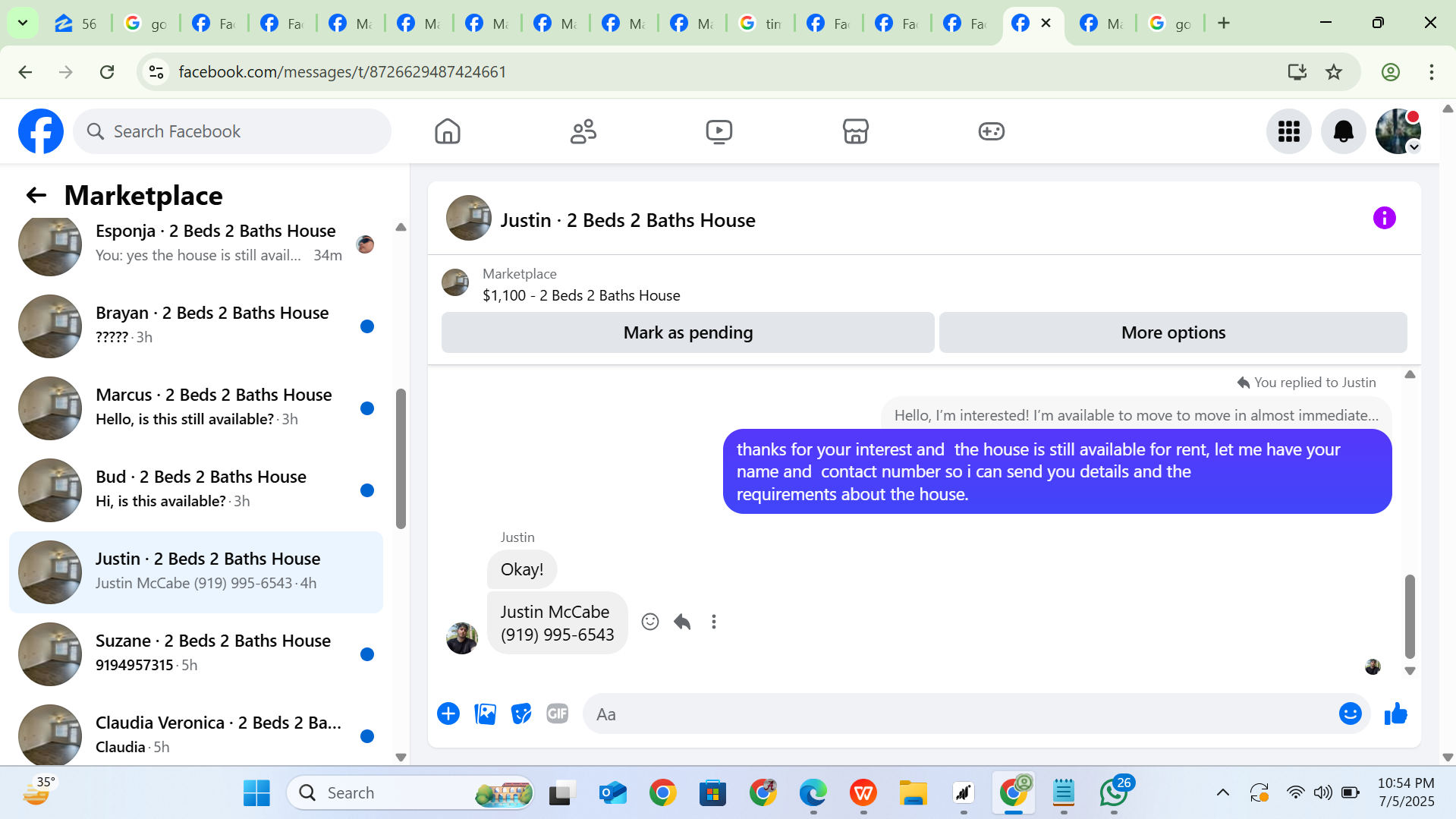1456x819 pixels.
Task: Open WhatsApp from taskbar
Action: click(1114, 793)
